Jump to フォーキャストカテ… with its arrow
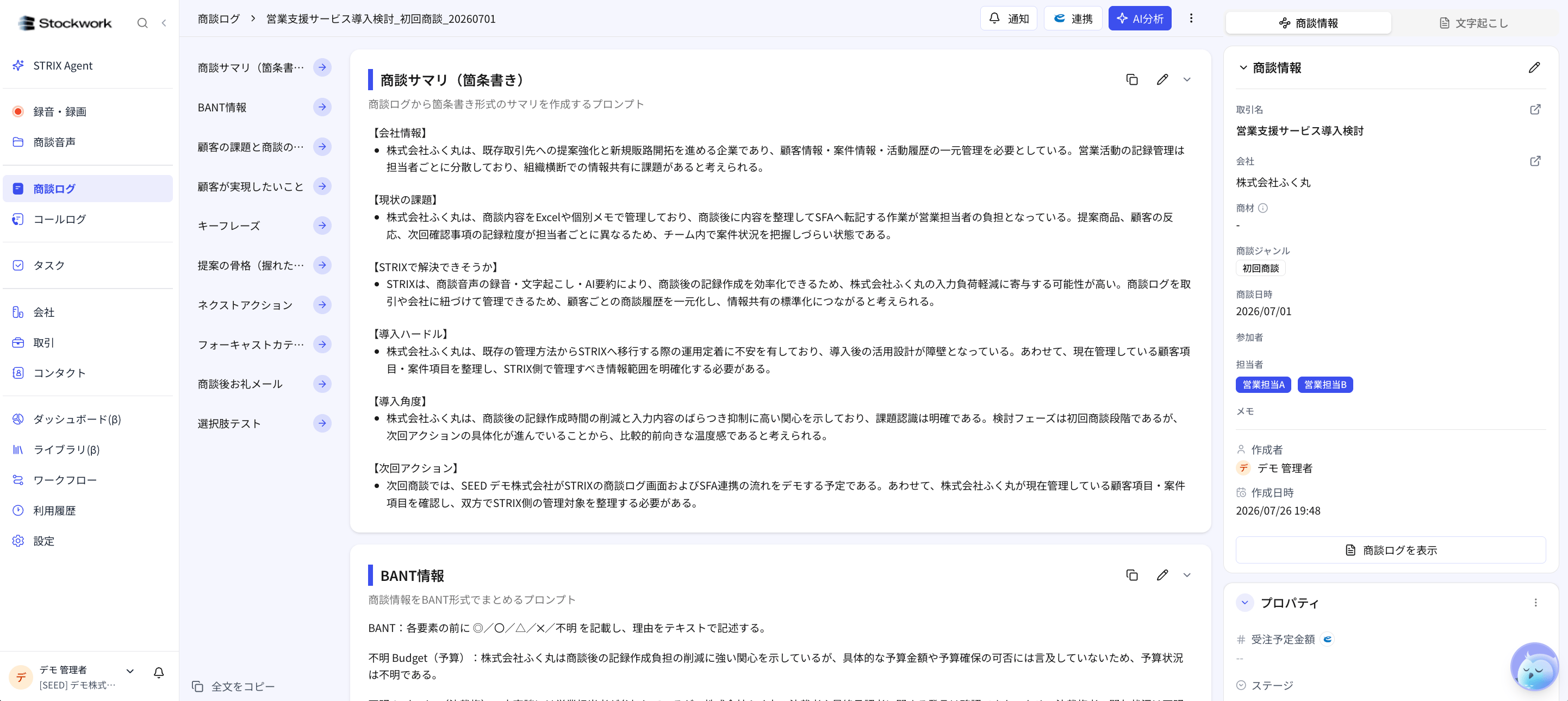This screenshot has width=1568, height=701. point(322,345)
